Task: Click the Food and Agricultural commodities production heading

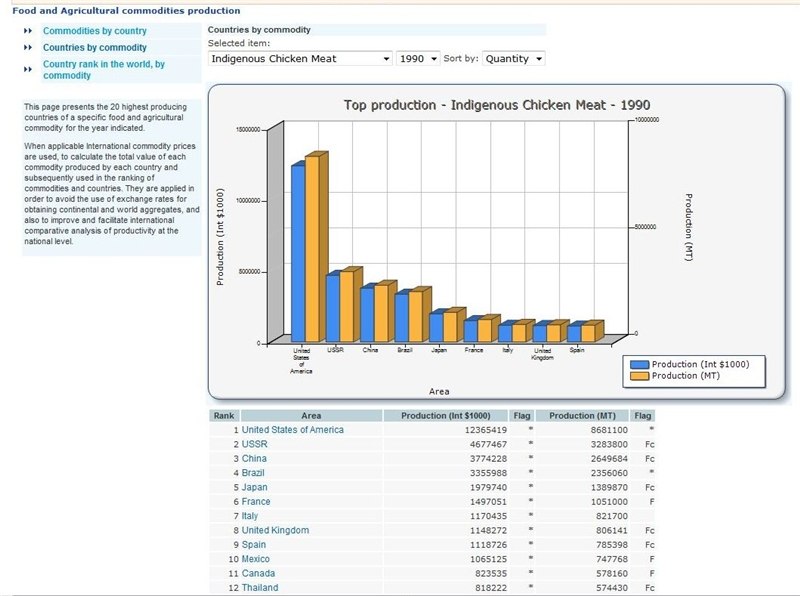Action: [x=126, y=11]
